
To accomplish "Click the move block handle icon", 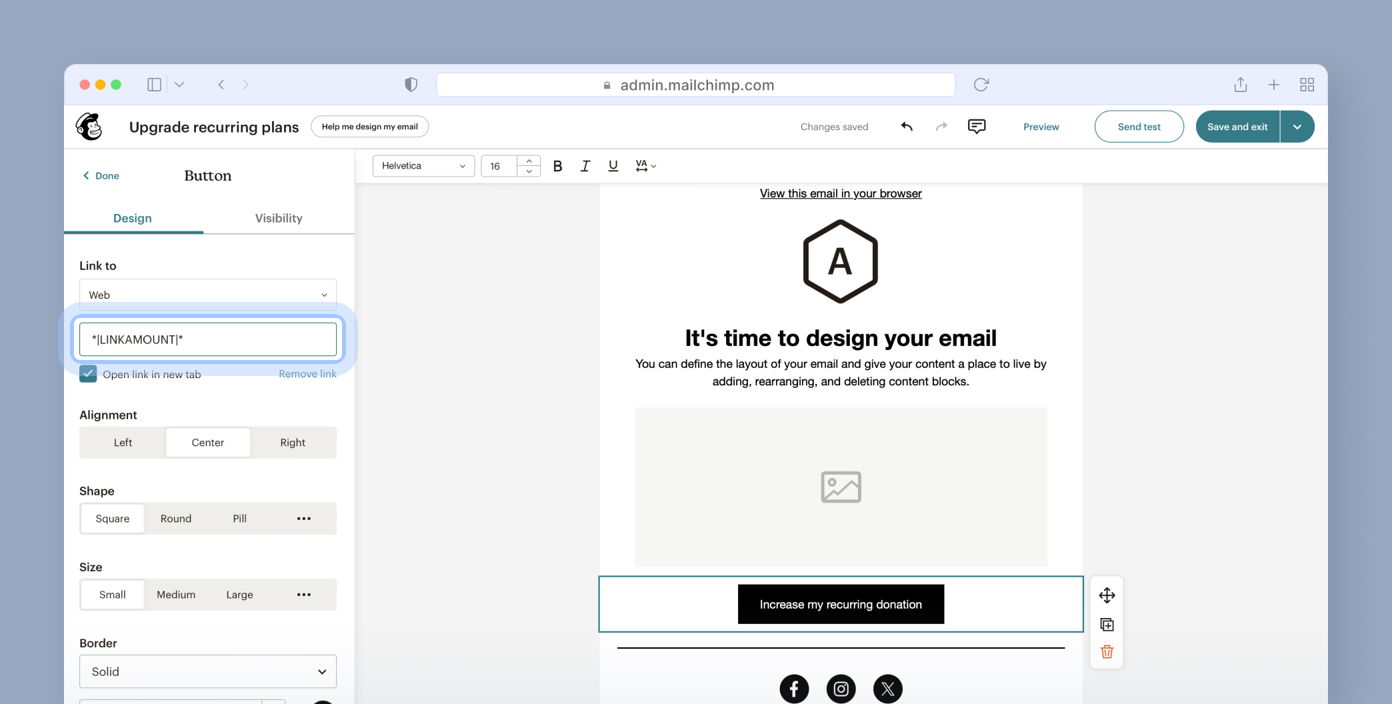I will pos(1106,595).
